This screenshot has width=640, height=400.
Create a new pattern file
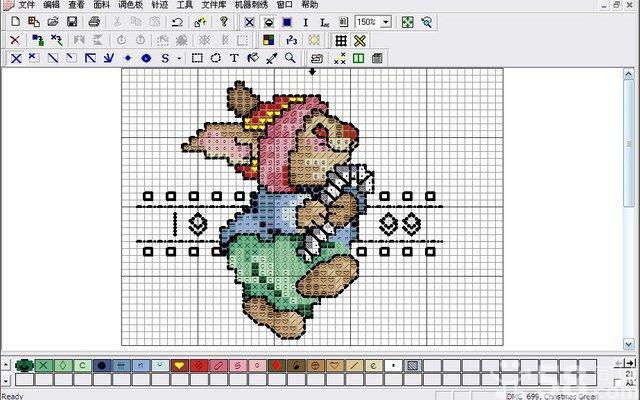(x=15, y=22)
